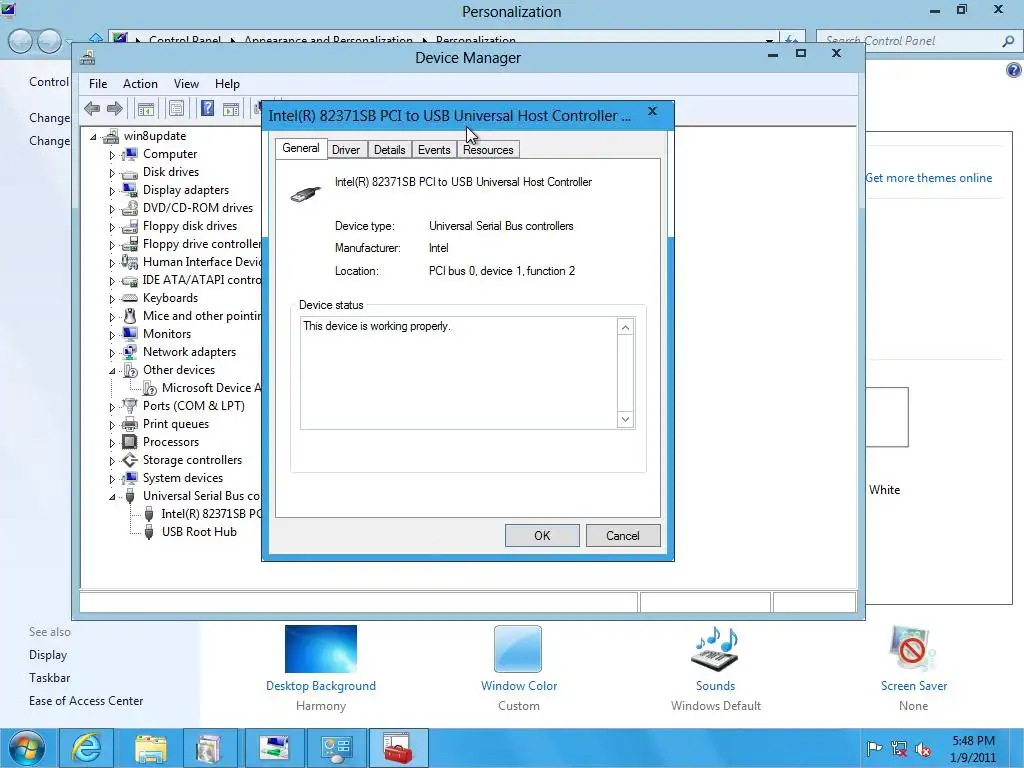Click the Device Manager toolbox taskbar icon
The height and width of the screenshot is (768, 1024).
coord(398,748)
